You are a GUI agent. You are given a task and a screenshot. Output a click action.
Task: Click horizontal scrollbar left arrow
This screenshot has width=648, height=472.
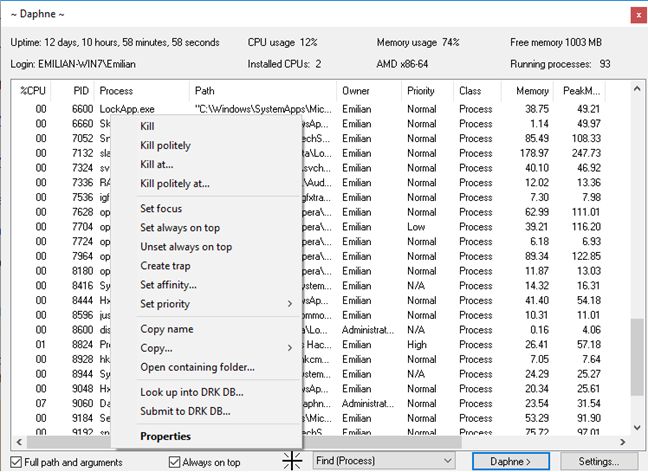[19, 442]
